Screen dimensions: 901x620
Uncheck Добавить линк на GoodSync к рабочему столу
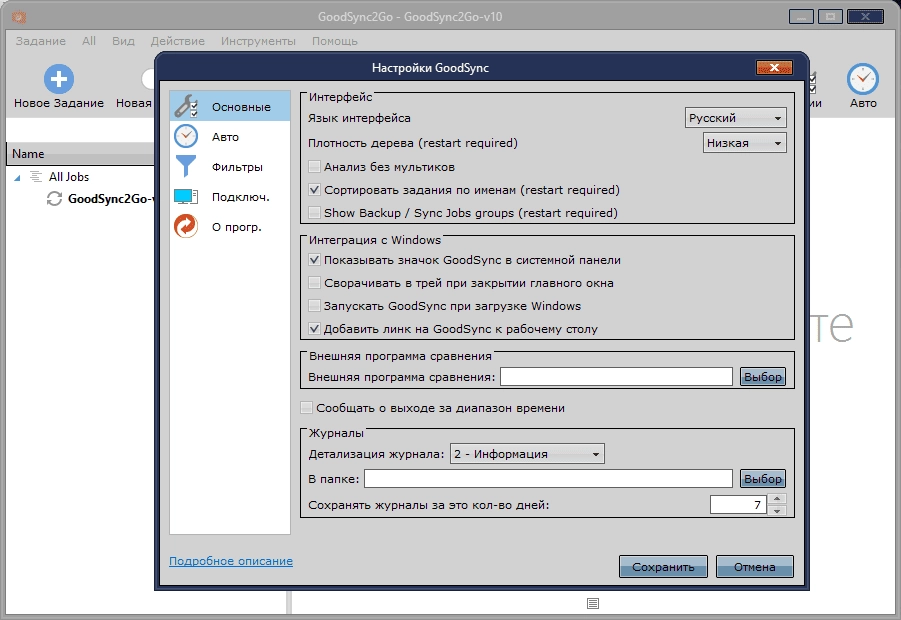click(x=314, y=329)
